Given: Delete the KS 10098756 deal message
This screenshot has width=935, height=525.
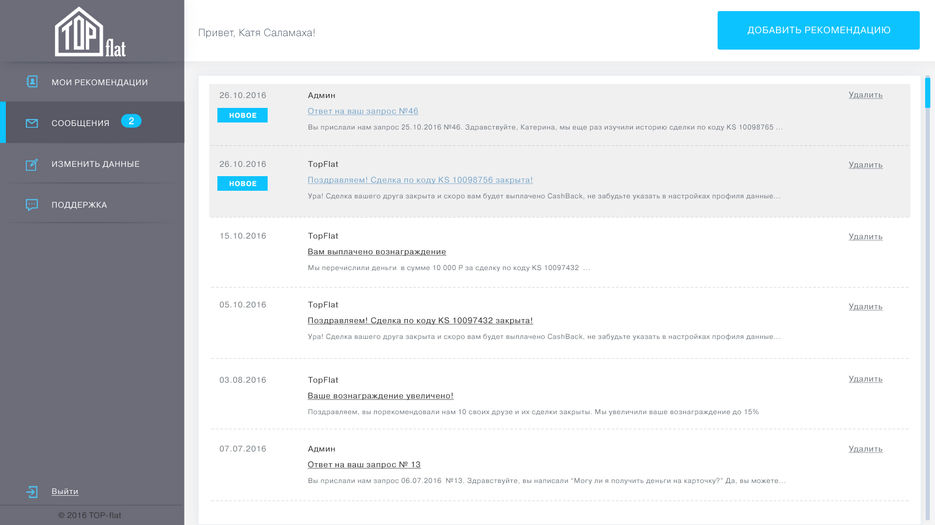Looking at the screenshot, I should (x=865, y=165).
